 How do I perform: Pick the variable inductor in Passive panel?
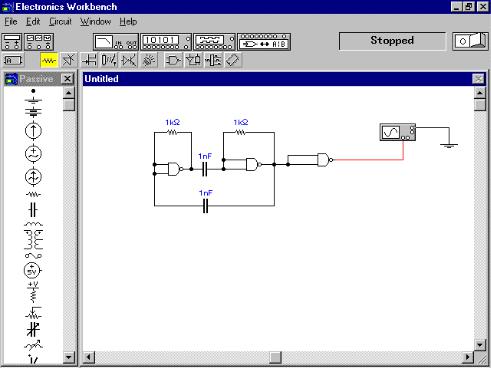coord(33,346)
